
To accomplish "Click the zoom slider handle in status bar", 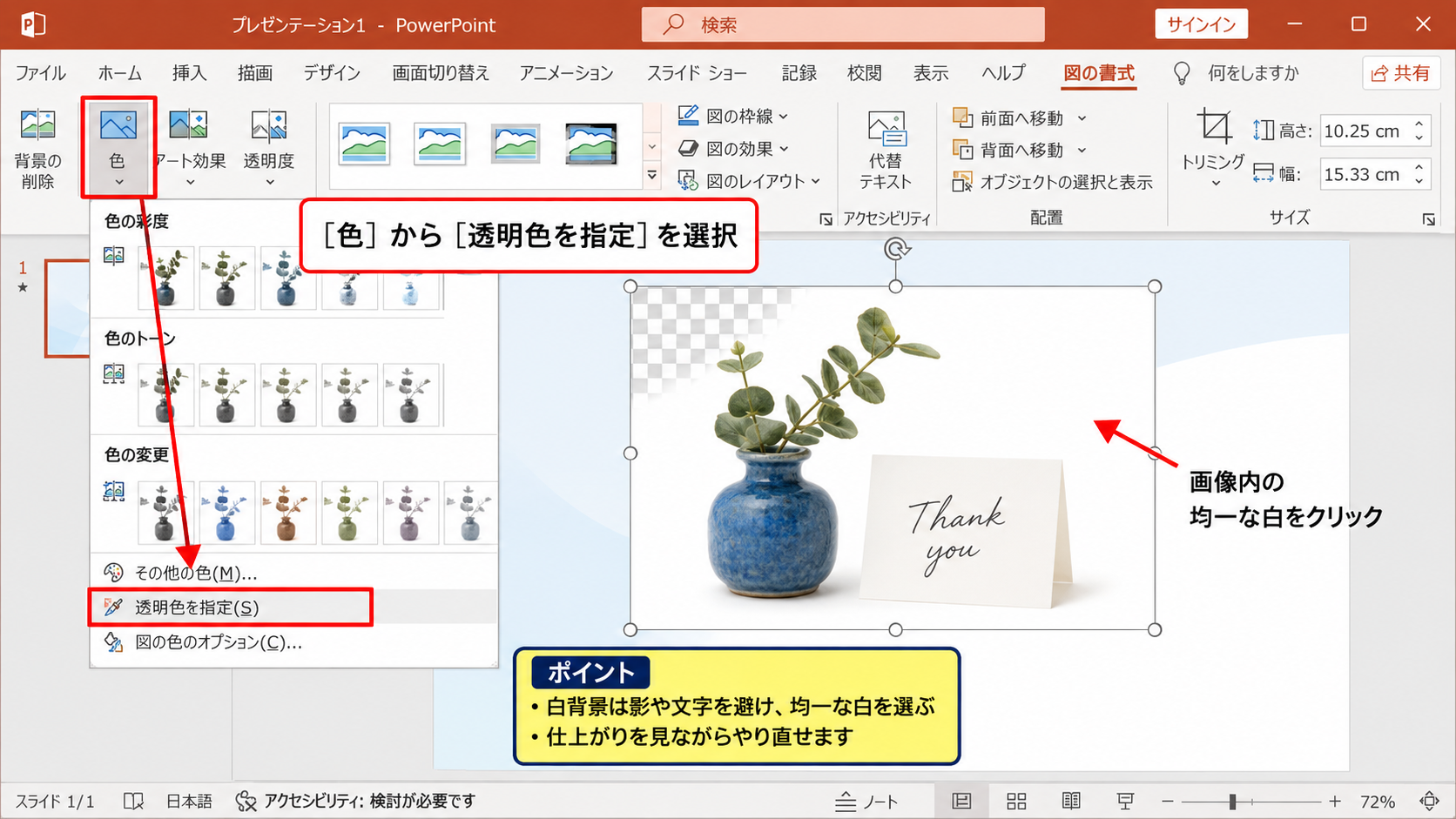I will point(1232,802).
